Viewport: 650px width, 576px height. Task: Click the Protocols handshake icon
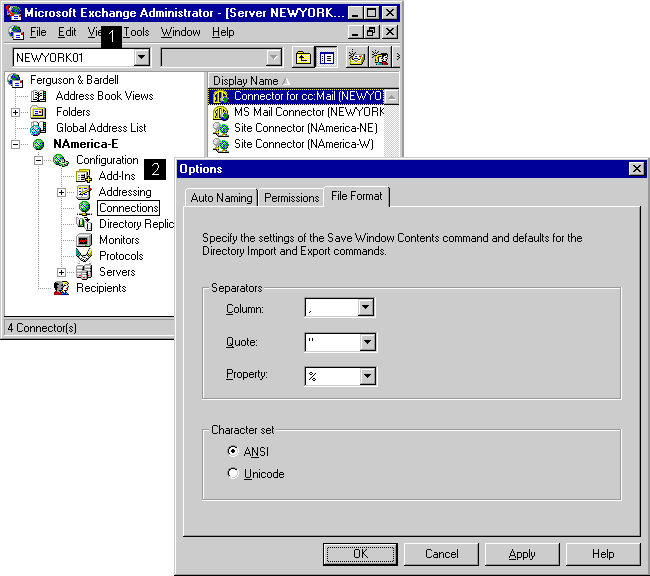[x=84, y=256]
